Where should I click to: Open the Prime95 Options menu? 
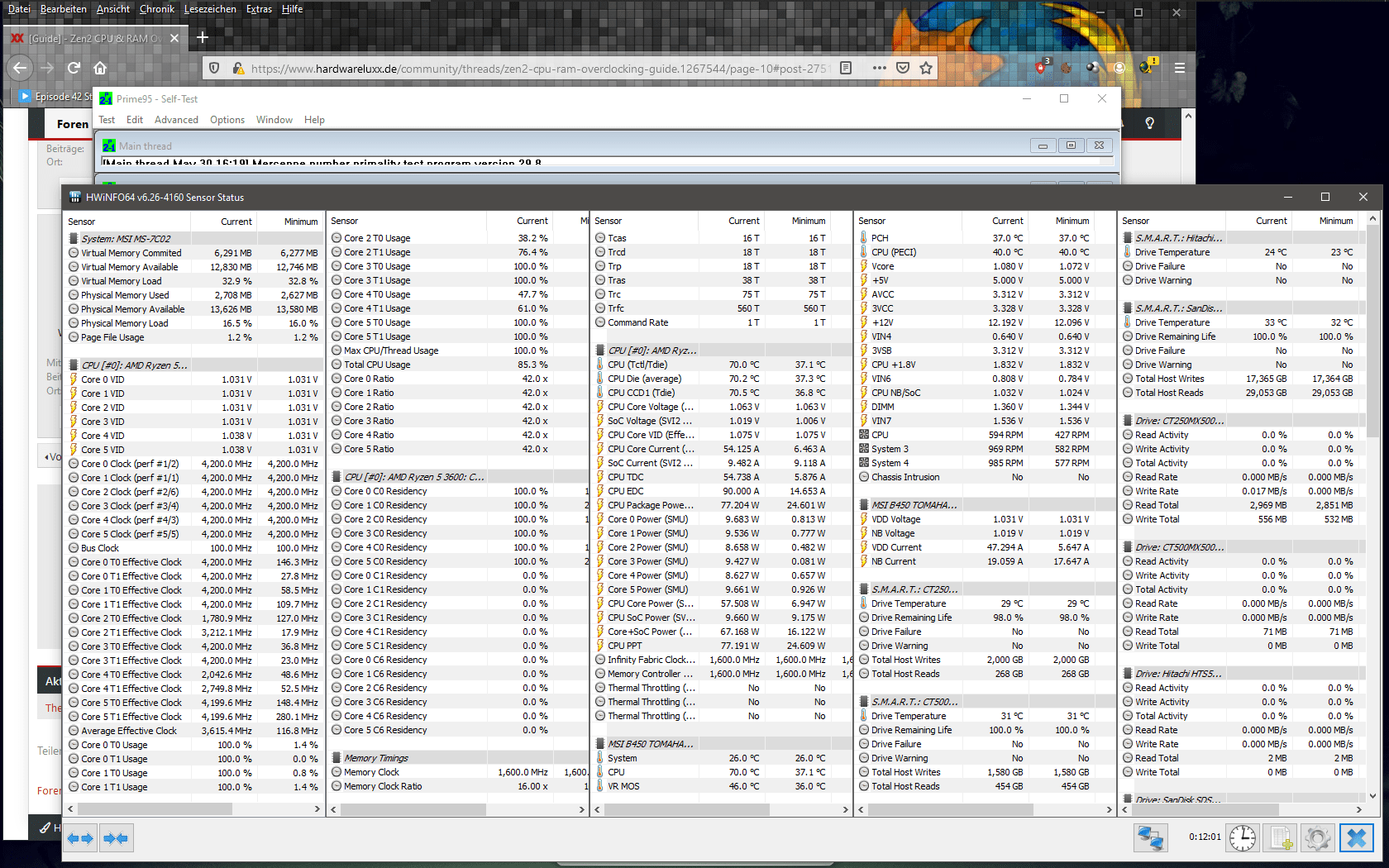tap(227, 120)
